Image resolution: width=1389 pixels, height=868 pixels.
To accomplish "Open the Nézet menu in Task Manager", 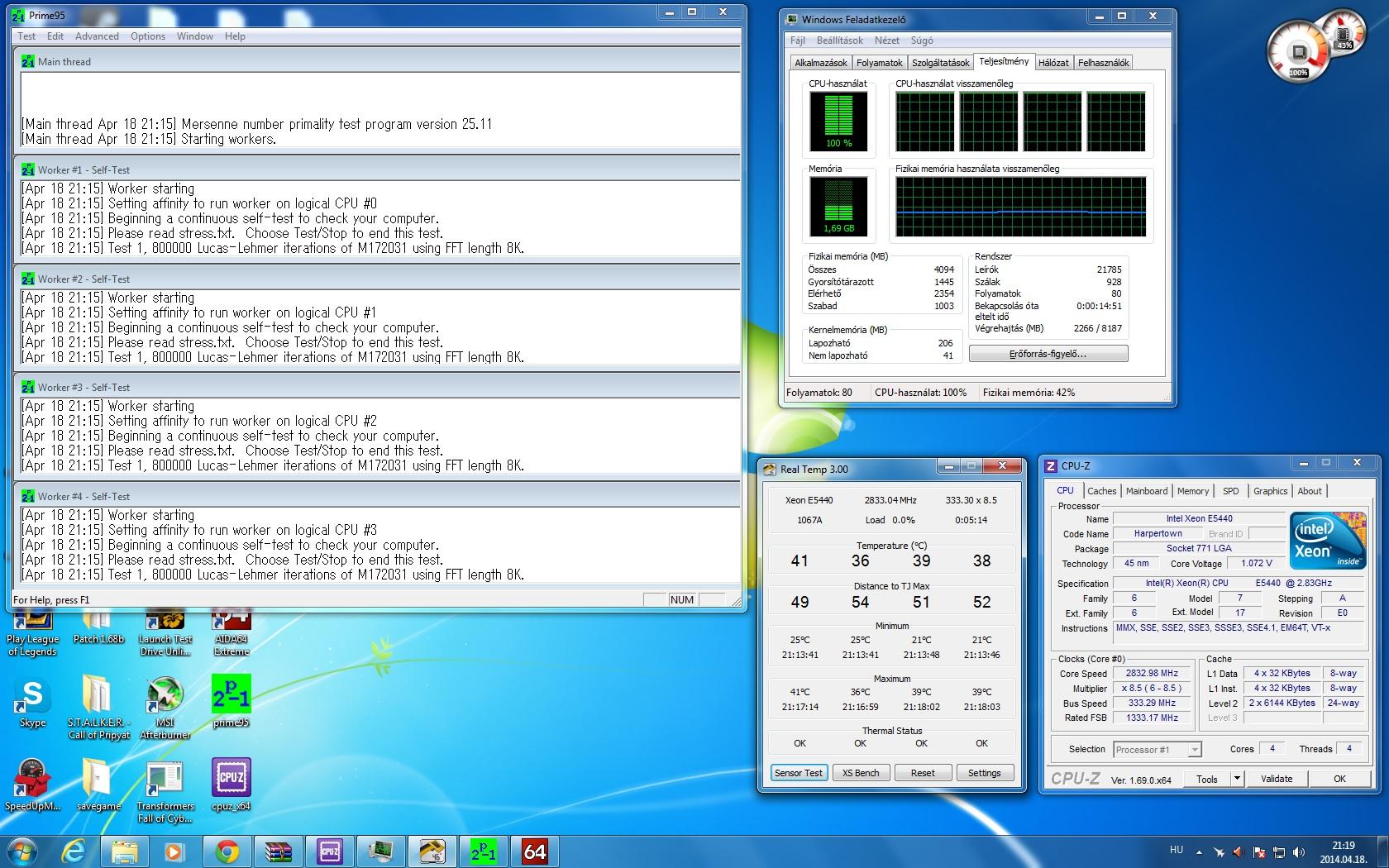I will (887, 41).
